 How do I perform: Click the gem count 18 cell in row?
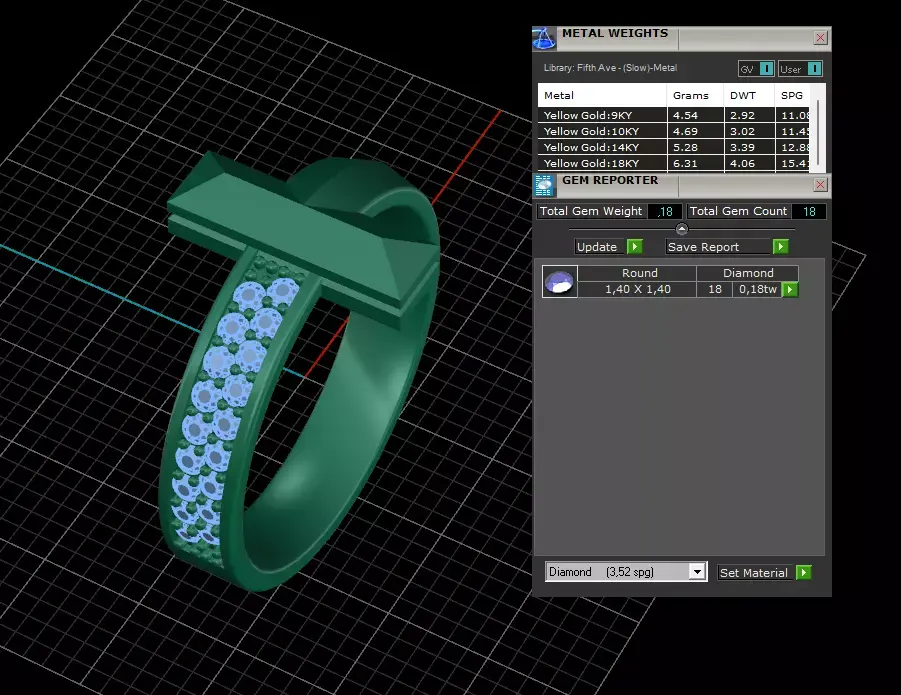tap(715, 289)
